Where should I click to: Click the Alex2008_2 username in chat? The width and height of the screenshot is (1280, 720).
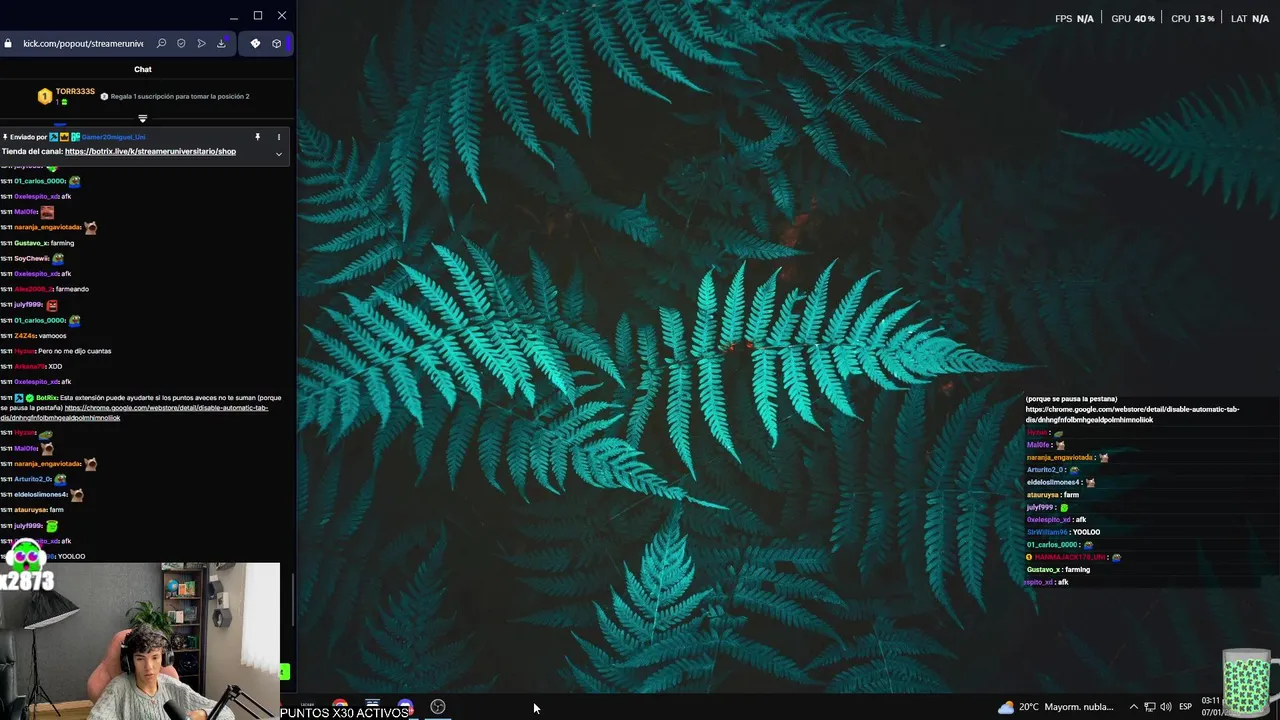point(33,289)
